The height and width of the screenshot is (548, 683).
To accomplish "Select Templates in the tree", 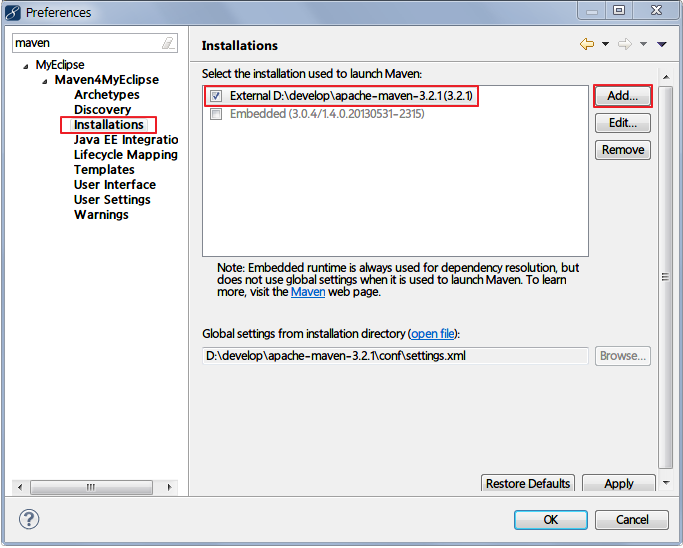I will coord(104,169).
